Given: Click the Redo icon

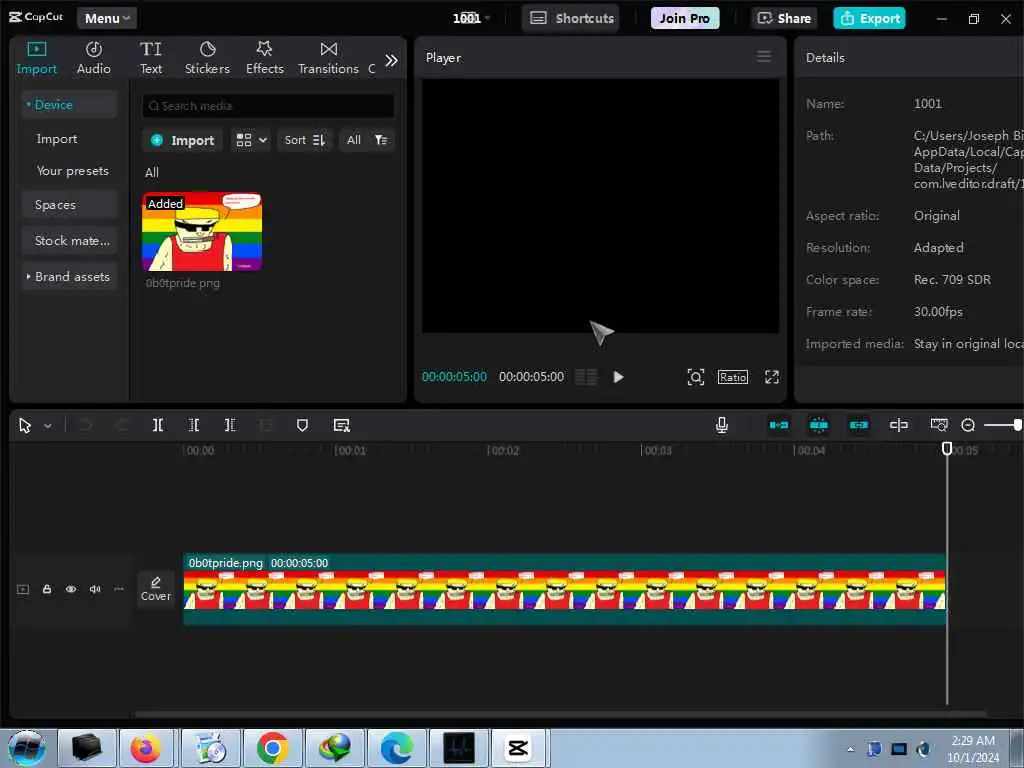Looking at the screenshot, I should point(122,426).
